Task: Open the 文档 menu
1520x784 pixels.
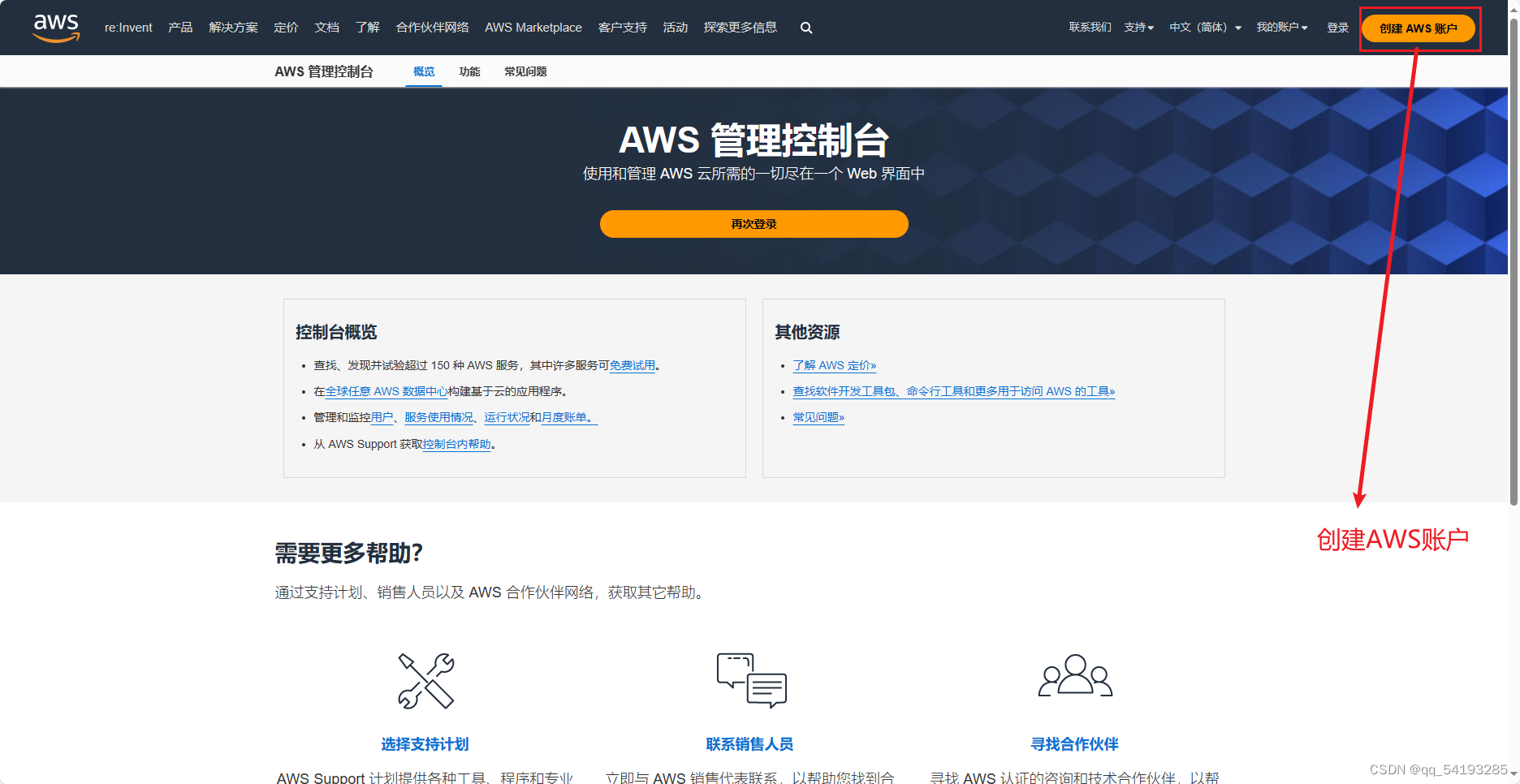Action: [x=326, y=28]
